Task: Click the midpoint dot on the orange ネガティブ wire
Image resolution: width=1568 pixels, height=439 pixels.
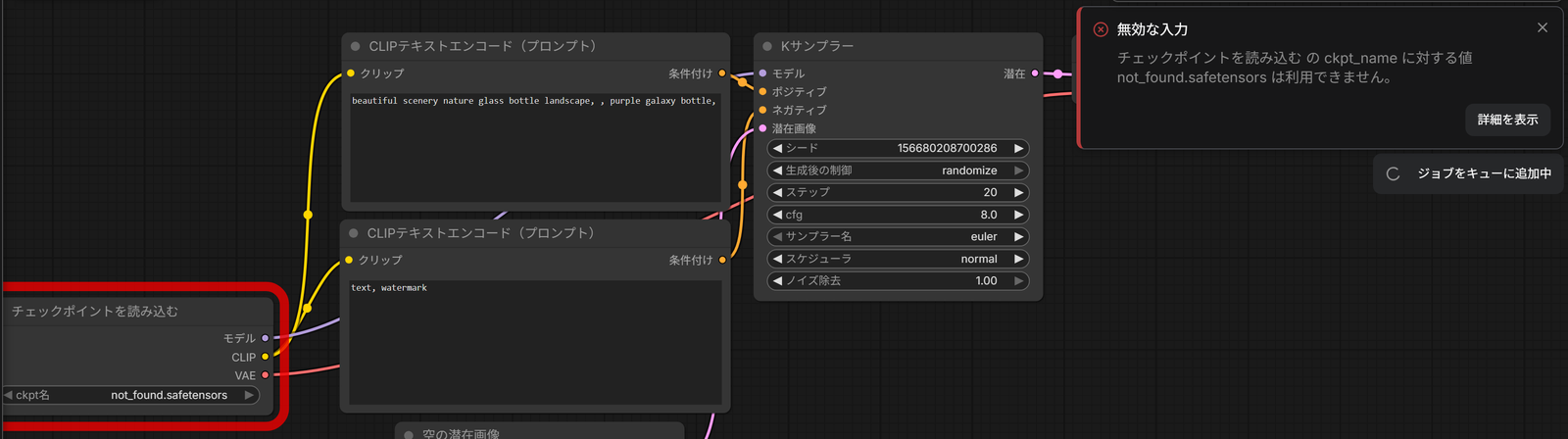Action: pyautogui.click(x=743, y=184)
